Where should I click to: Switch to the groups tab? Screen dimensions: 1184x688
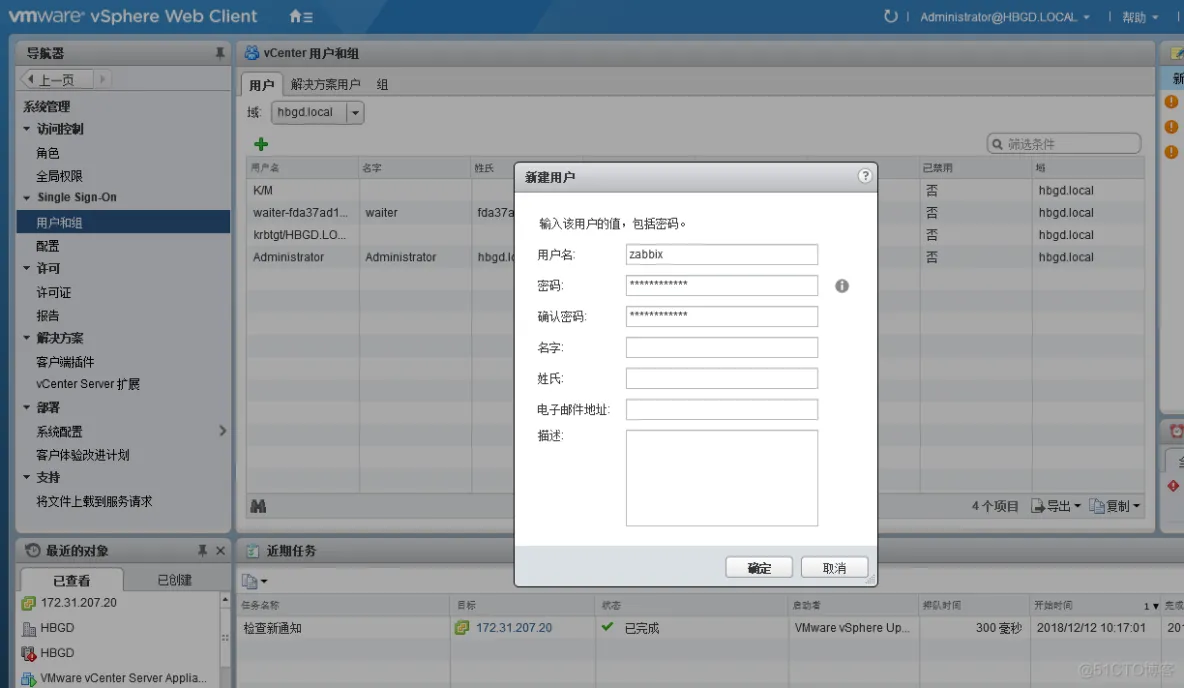click(x=382, y=85)
